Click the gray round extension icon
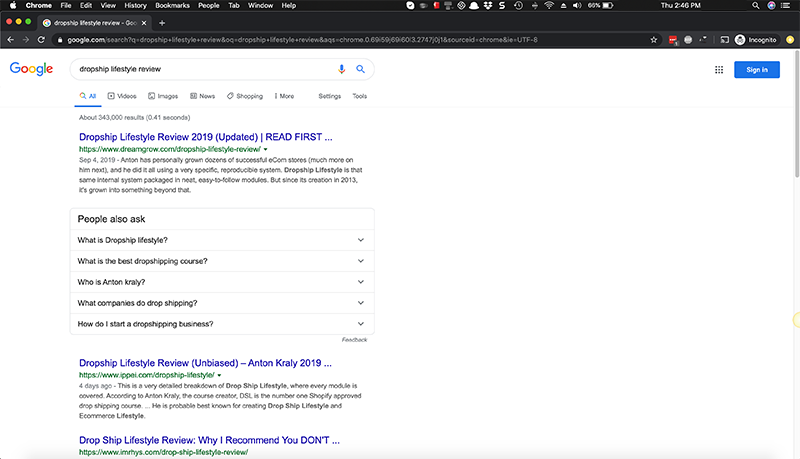This screenshot has height=459, width=800. pos(688,40)
